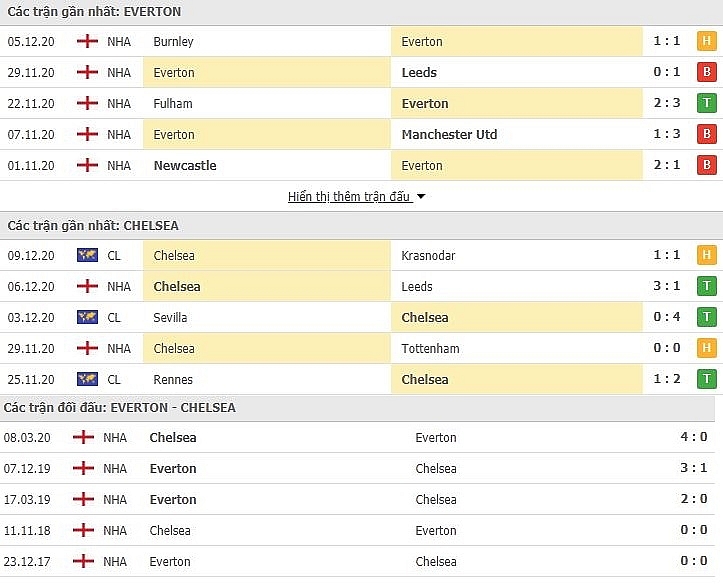Click the green T badge for Fulham–Everton
The image size is (723, 584).
[x=706, y=103]
